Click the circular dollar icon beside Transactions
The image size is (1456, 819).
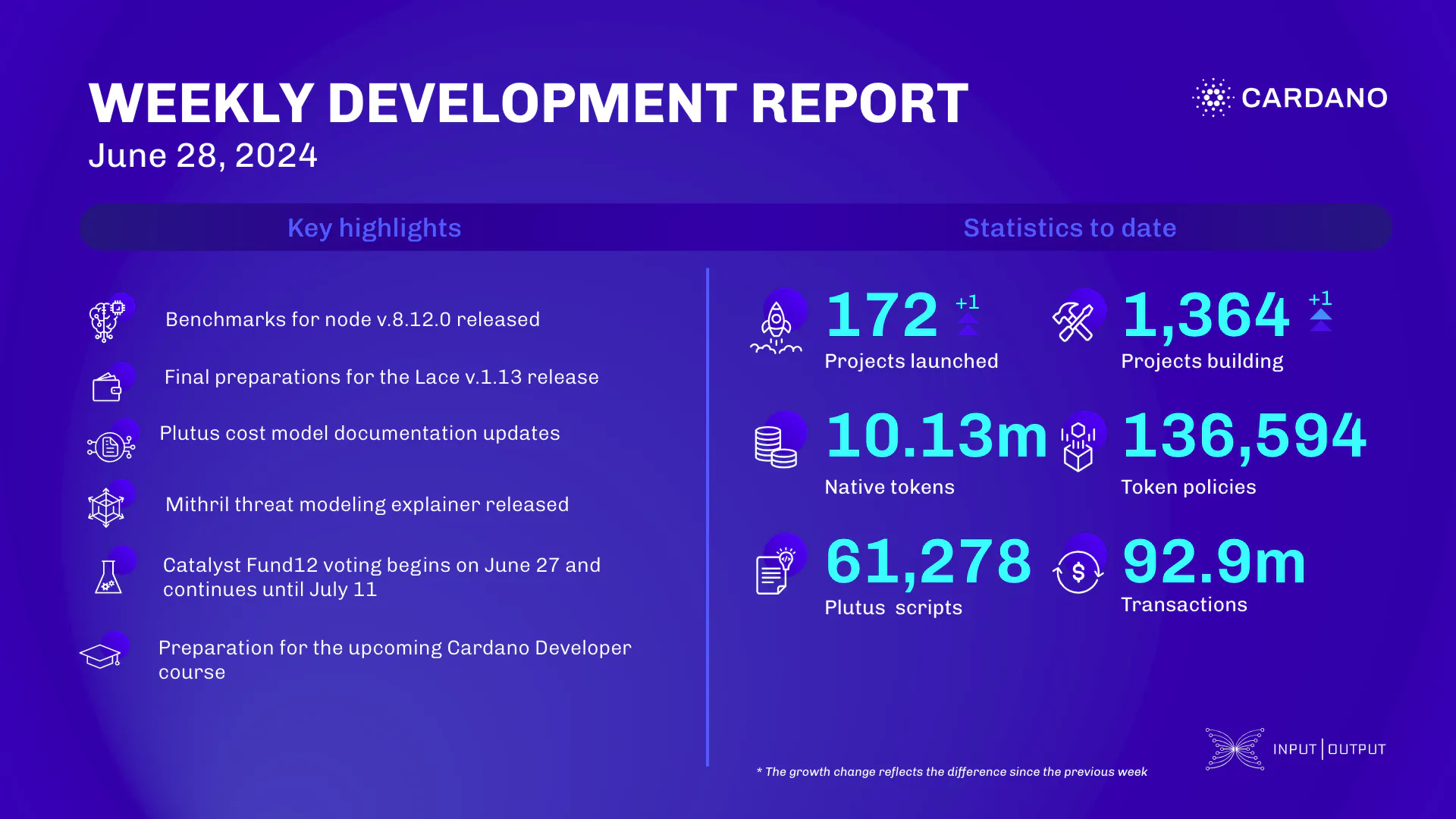1078,573
